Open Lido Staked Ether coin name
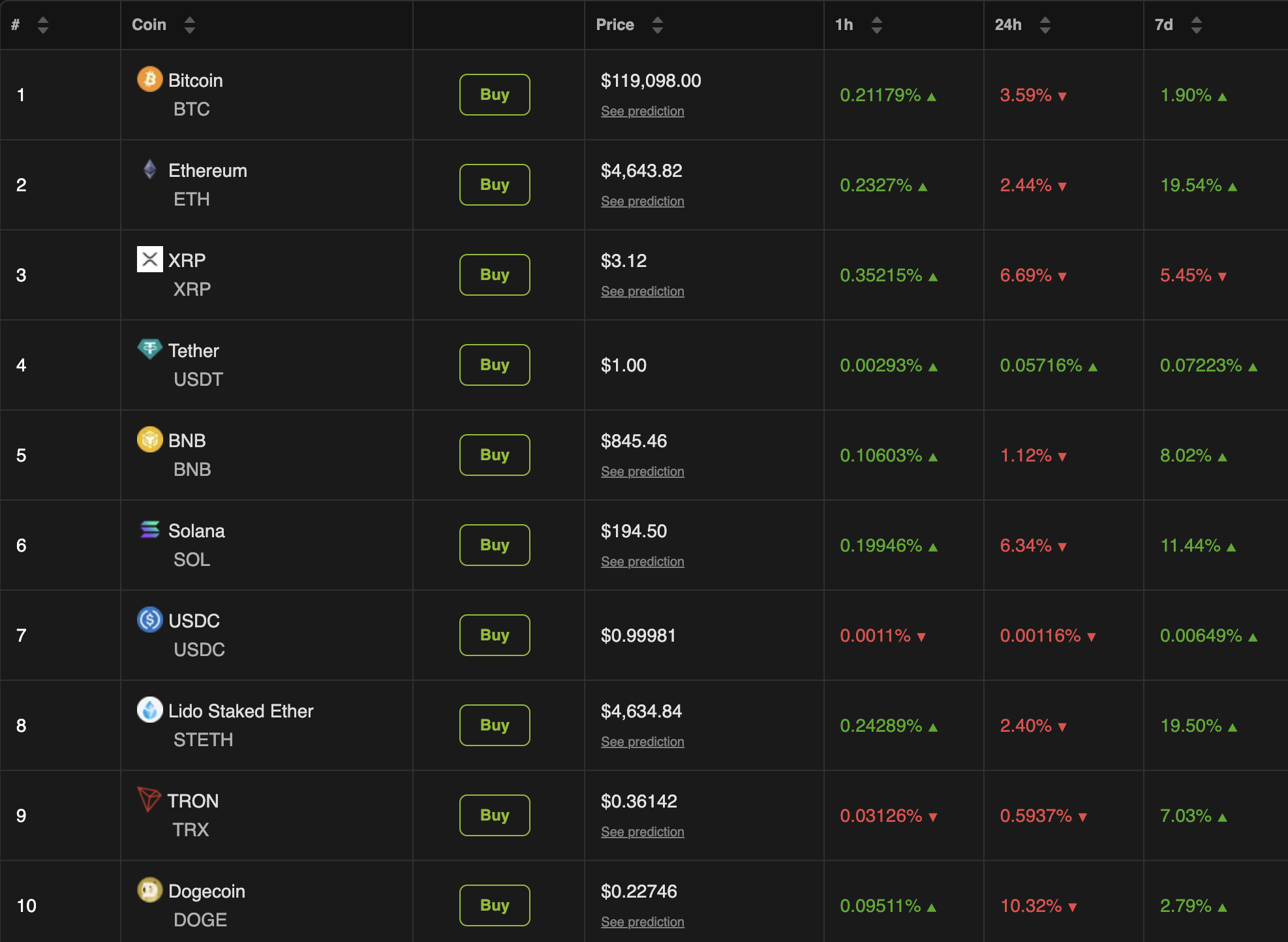 [240, 711]
